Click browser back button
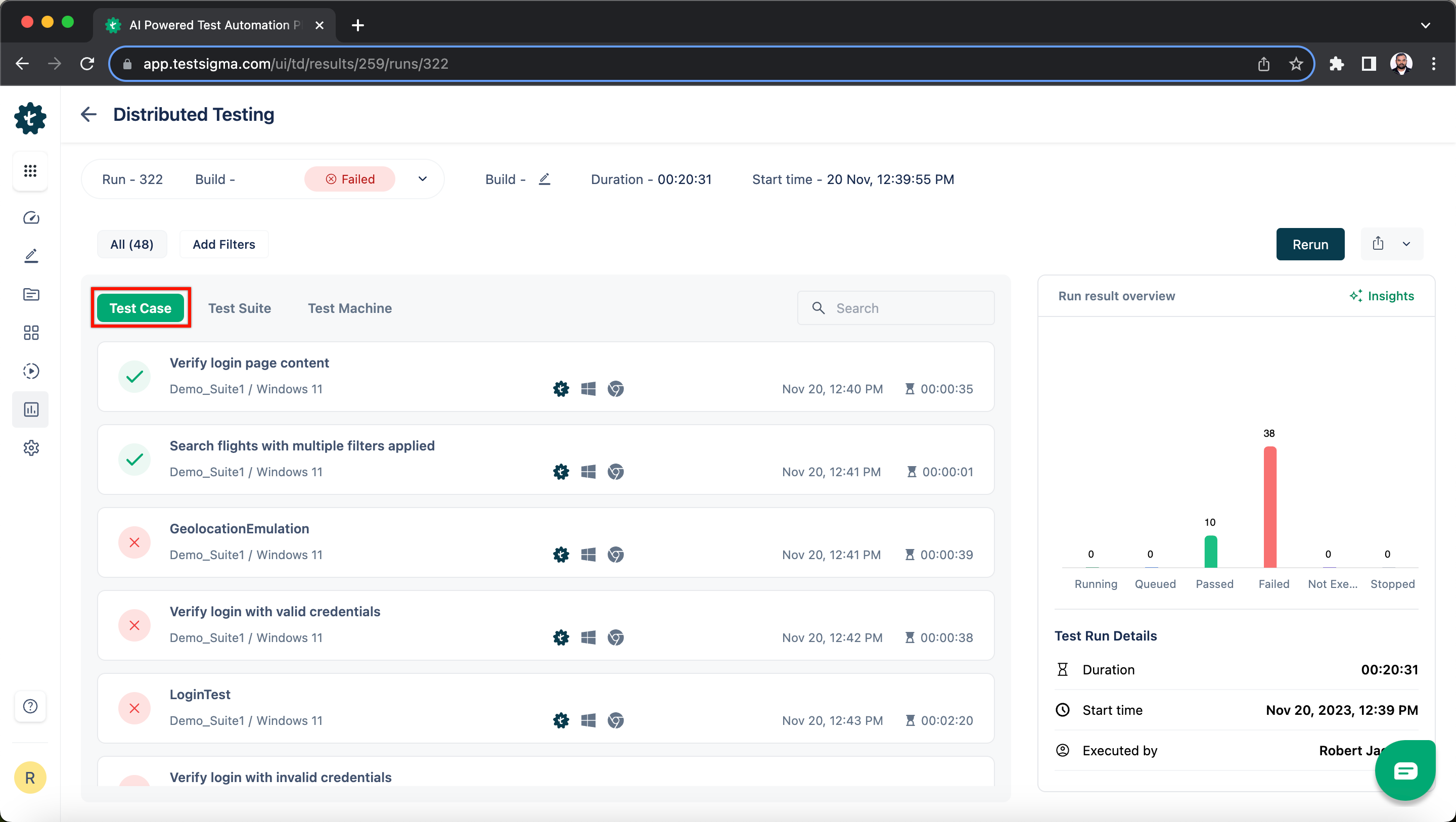The width and height of the screenshot is (1456, 822). coord(22,63)
